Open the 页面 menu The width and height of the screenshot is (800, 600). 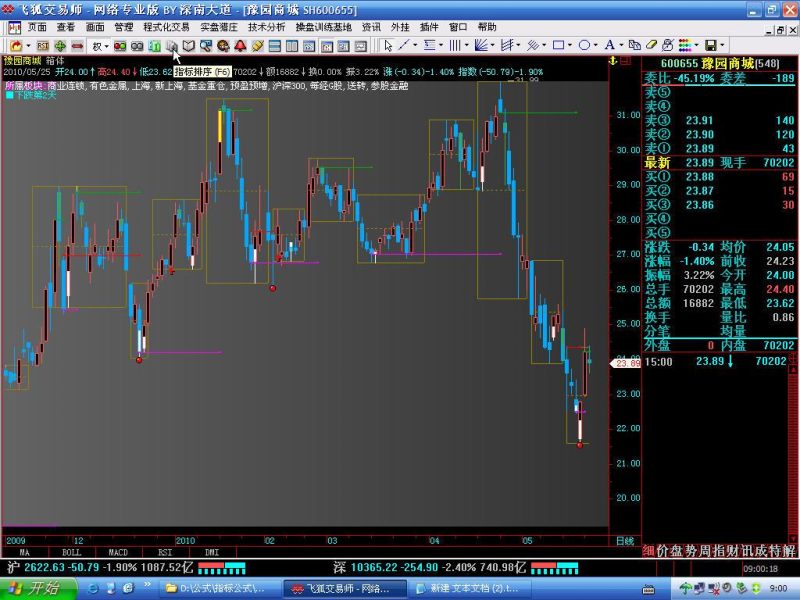(x=37, y=27)
